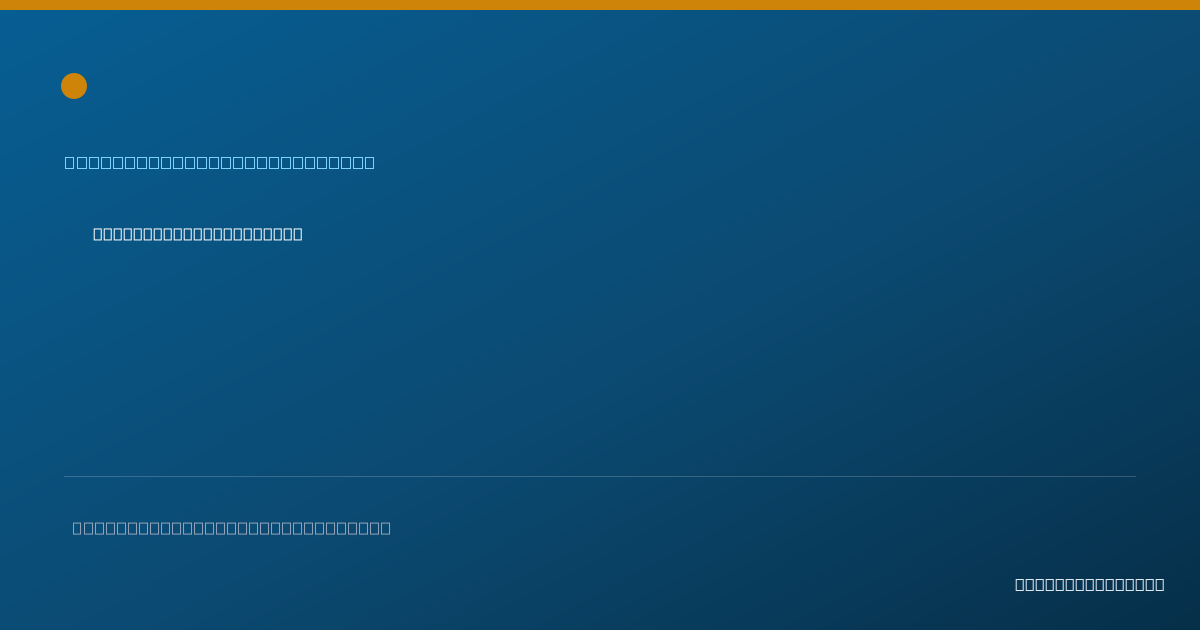Click the orange circle icon
The height and width of the screenshot is (630, 1200).
[x=74, y=86]
